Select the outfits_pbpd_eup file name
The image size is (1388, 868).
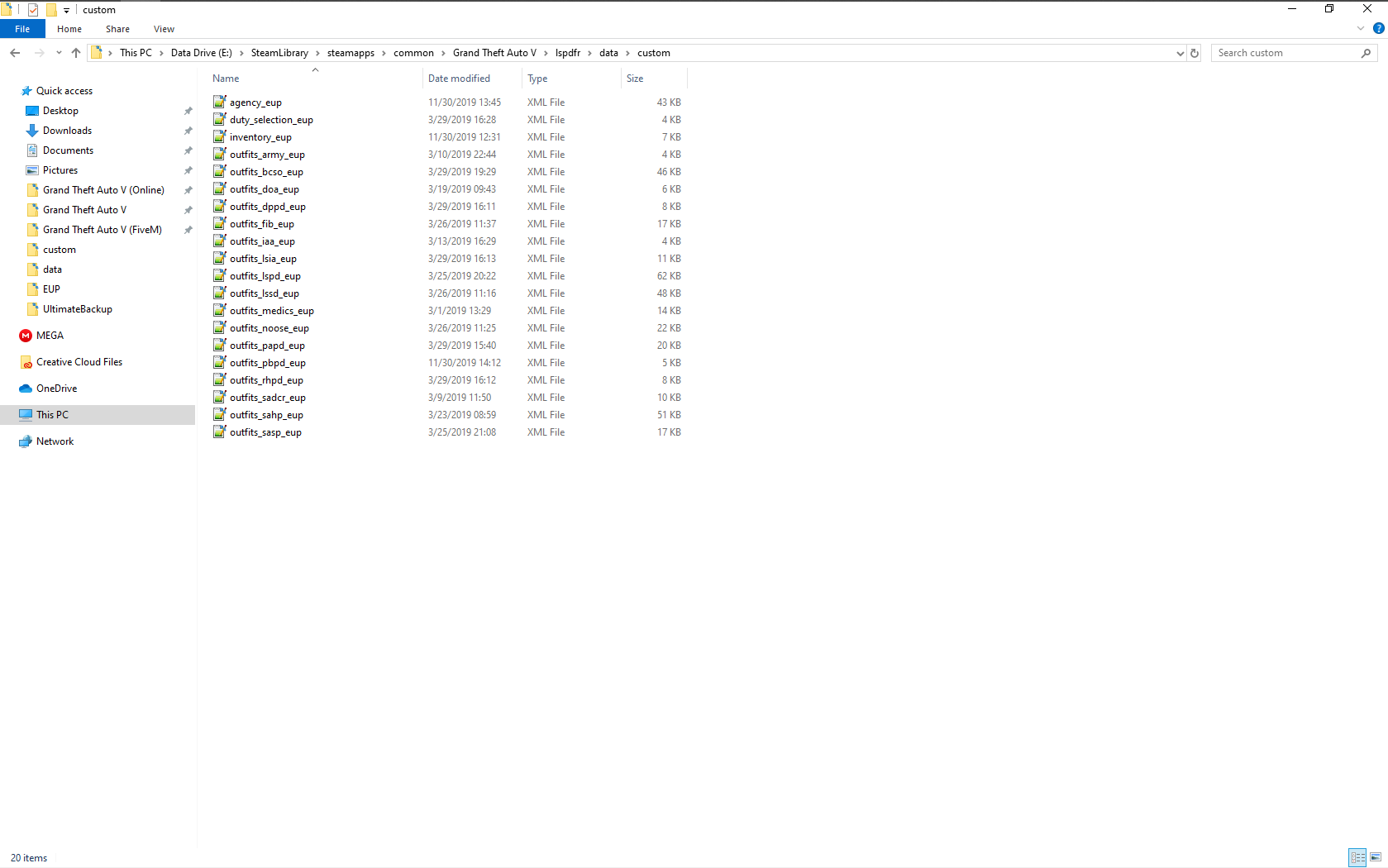pyautogui.click(x=268, y=363)
